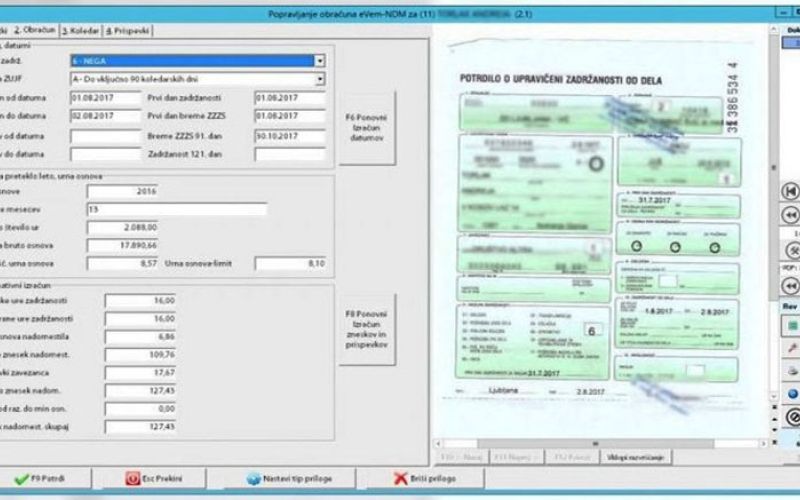800x500 pixels.
Task: Open the '6 - NEGA' dropdown arrow
Action: [319, 60]
